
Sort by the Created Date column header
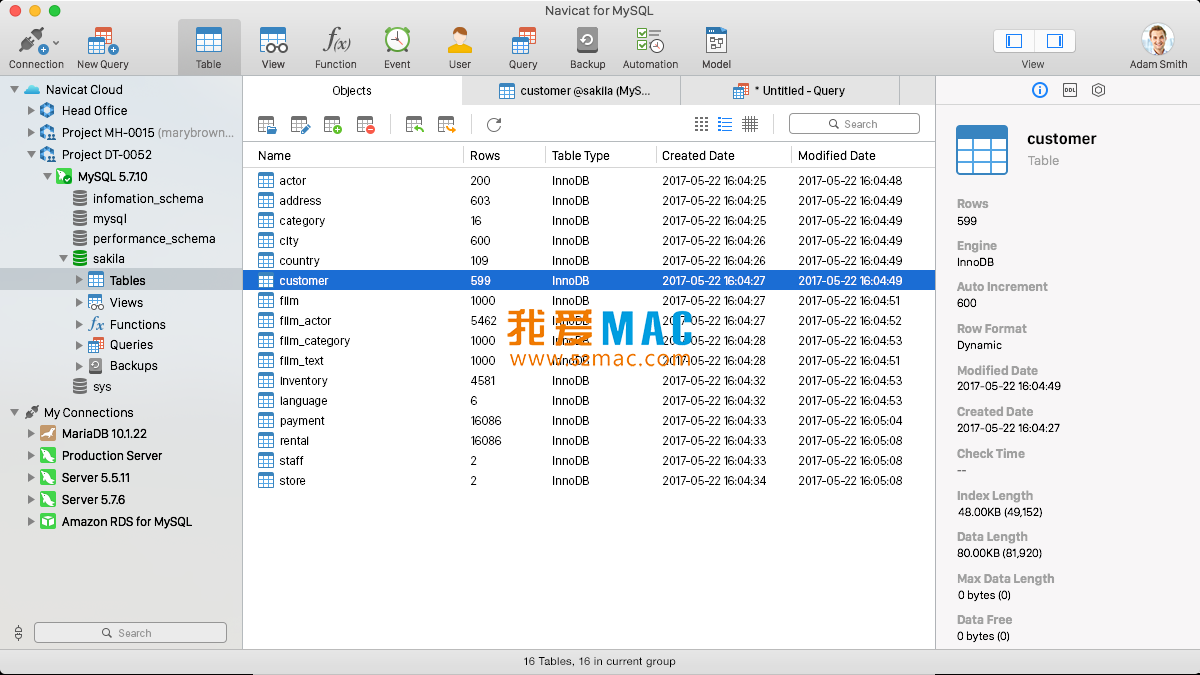(724, 156)
